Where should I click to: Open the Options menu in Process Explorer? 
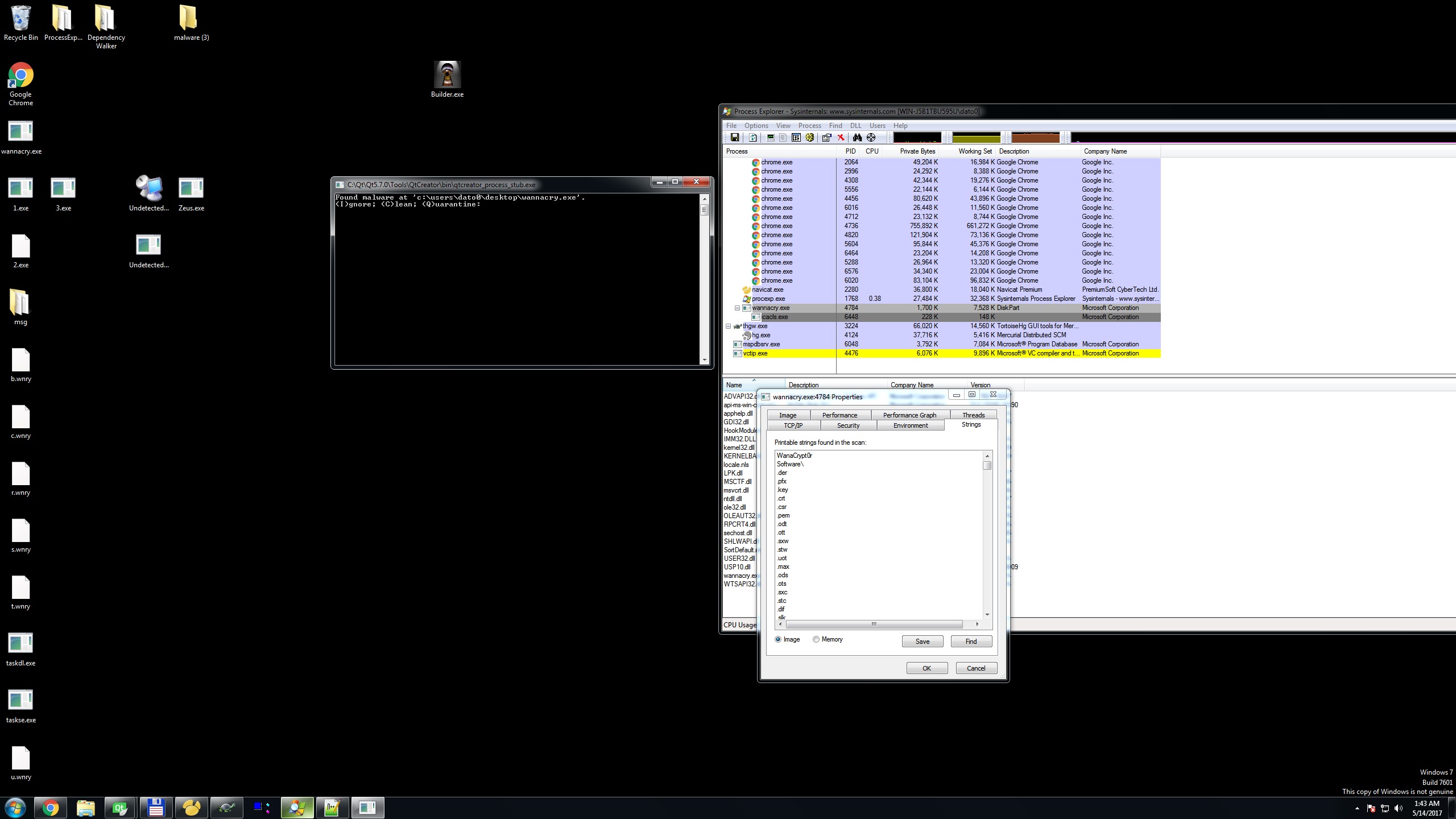(756, 126)
